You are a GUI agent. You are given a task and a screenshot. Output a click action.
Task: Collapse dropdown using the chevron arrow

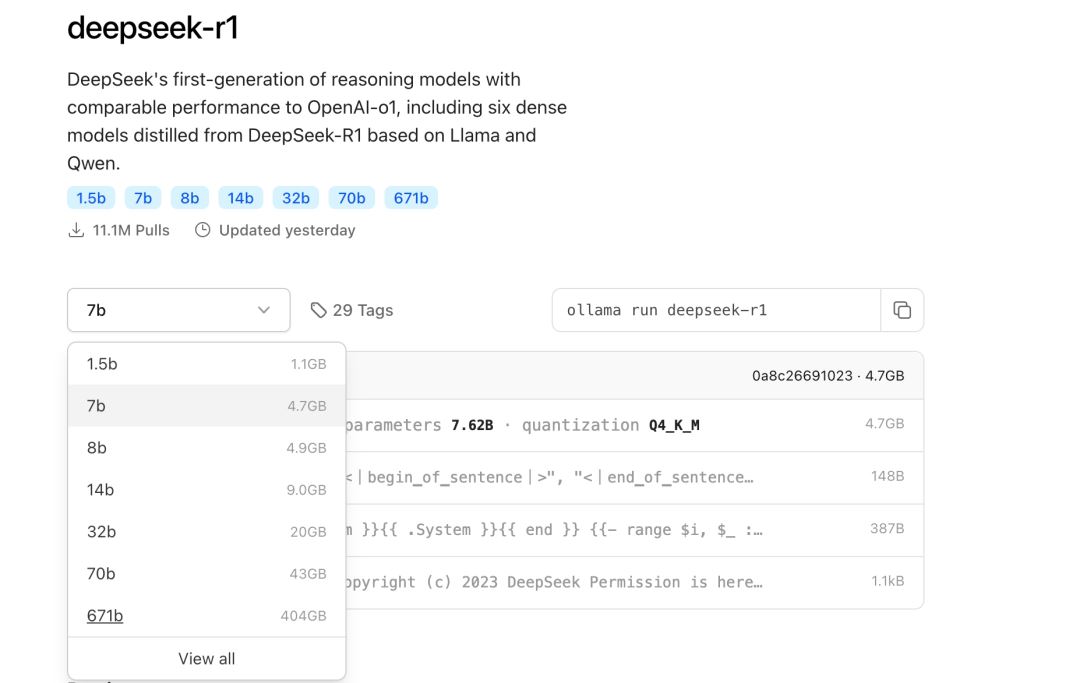tap(264, 310)
